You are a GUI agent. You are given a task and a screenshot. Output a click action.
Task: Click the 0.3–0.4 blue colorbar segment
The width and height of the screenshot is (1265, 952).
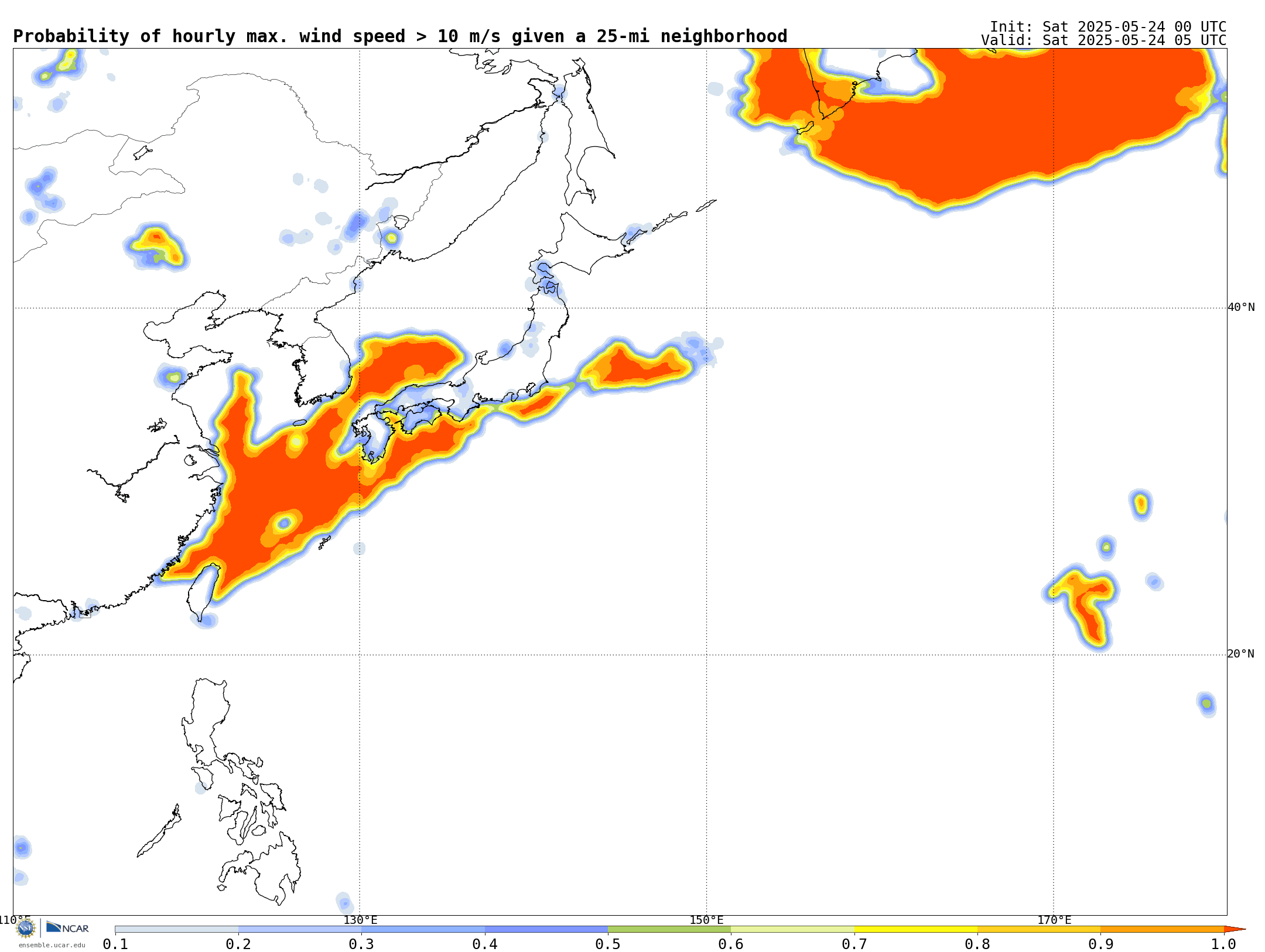423,929
